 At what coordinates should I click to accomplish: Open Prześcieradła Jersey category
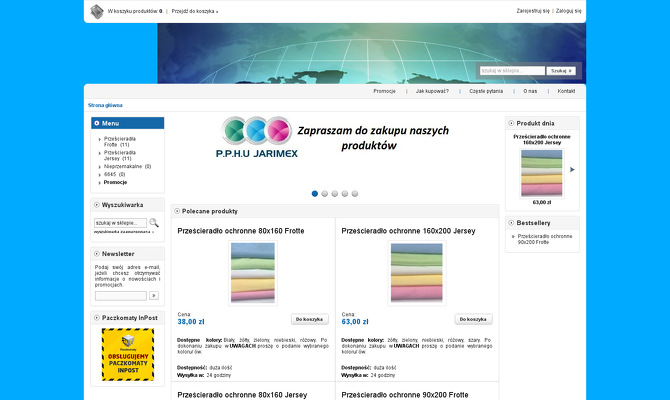120,156
